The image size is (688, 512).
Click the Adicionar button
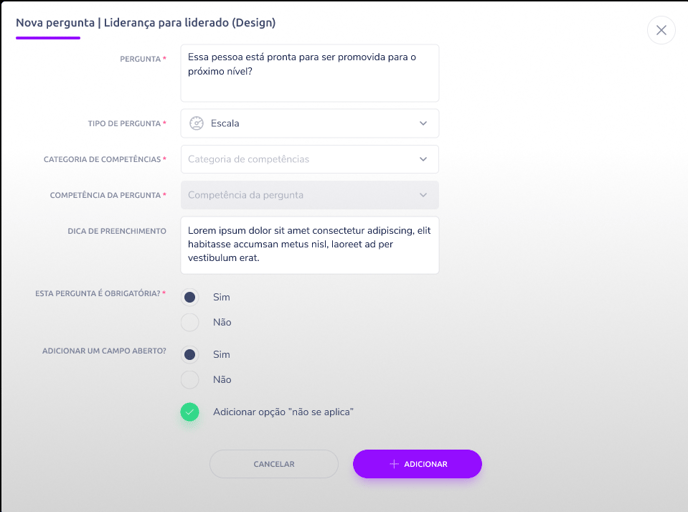tap(417, 464)
